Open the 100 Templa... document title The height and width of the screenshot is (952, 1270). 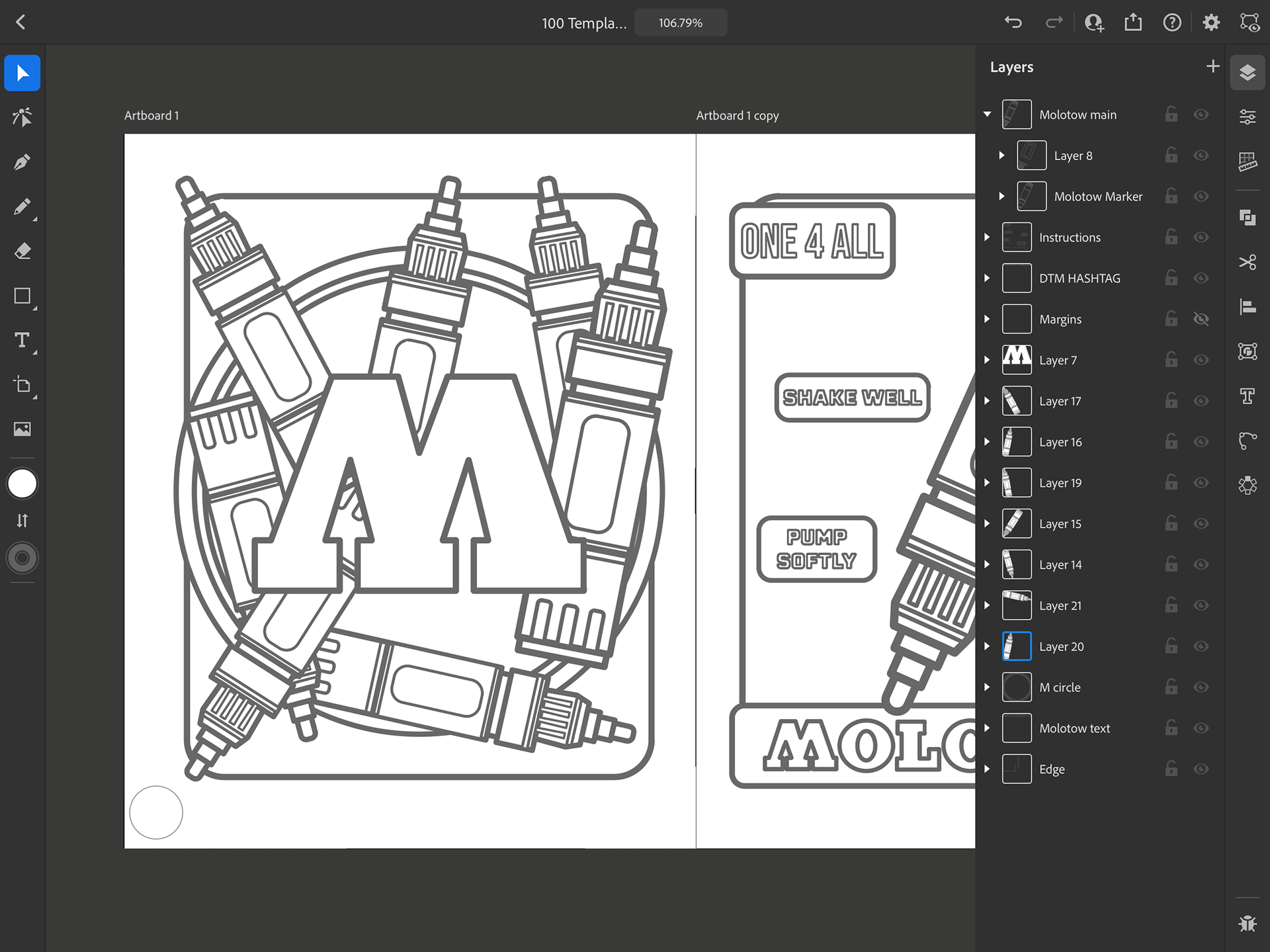[584, 23]
